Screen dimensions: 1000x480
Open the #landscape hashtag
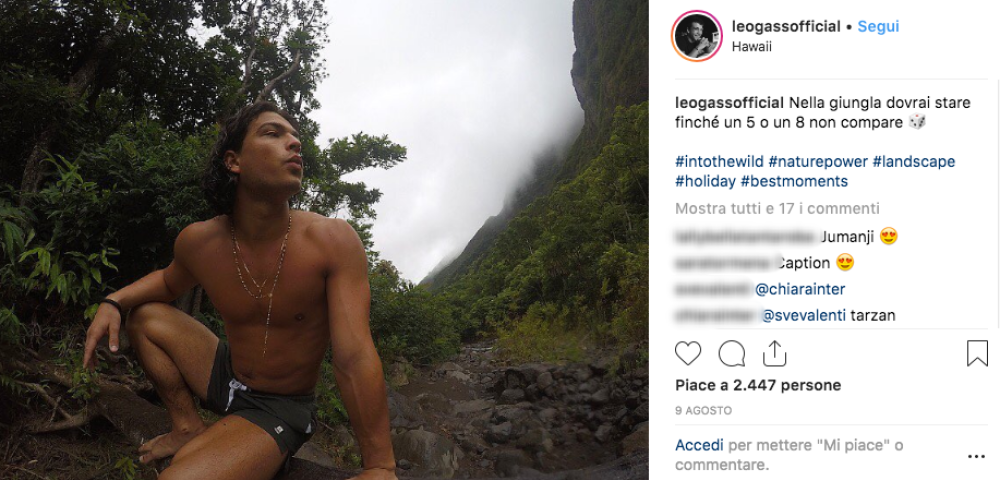(913, 161)
